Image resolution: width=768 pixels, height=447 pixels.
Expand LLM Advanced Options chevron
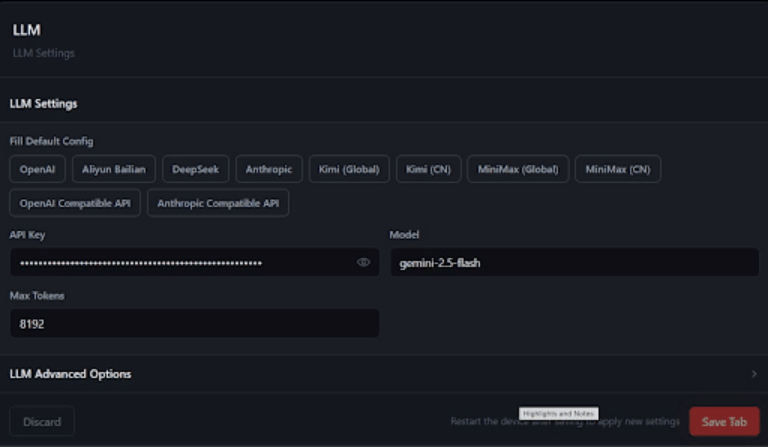point(754,374)
